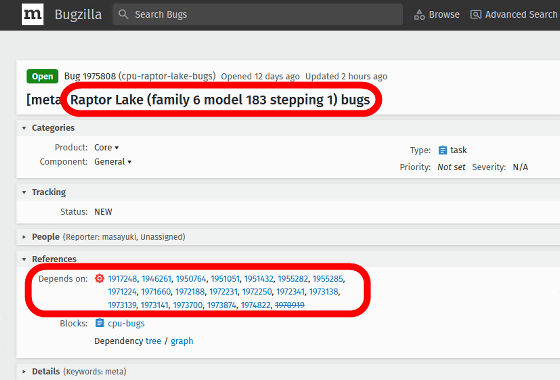Click the task type clipboard icon
Image resolution: width=560 pixels, height=380 pixels.
442,150
